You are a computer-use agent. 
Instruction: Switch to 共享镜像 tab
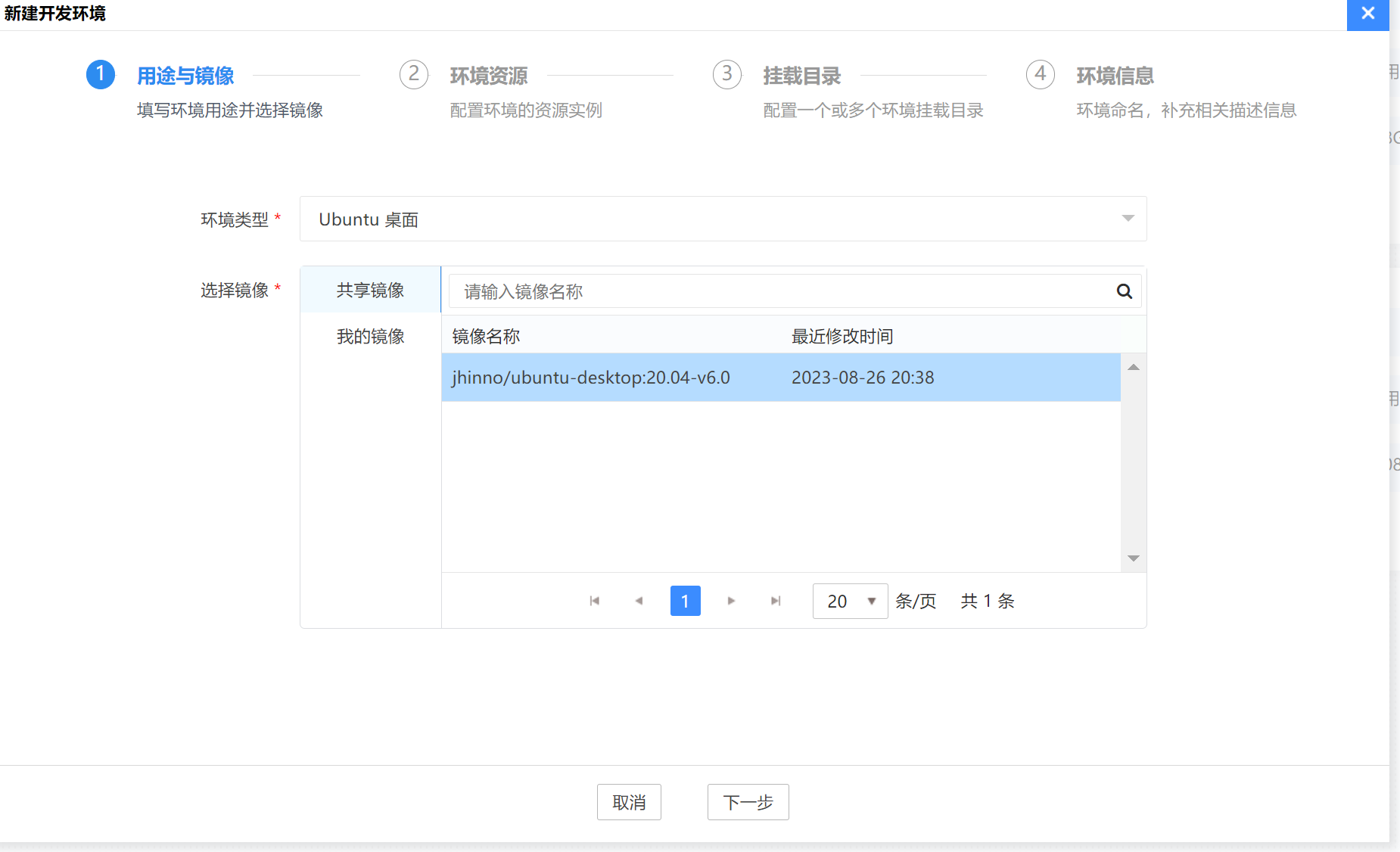click(x=371, y=290)
